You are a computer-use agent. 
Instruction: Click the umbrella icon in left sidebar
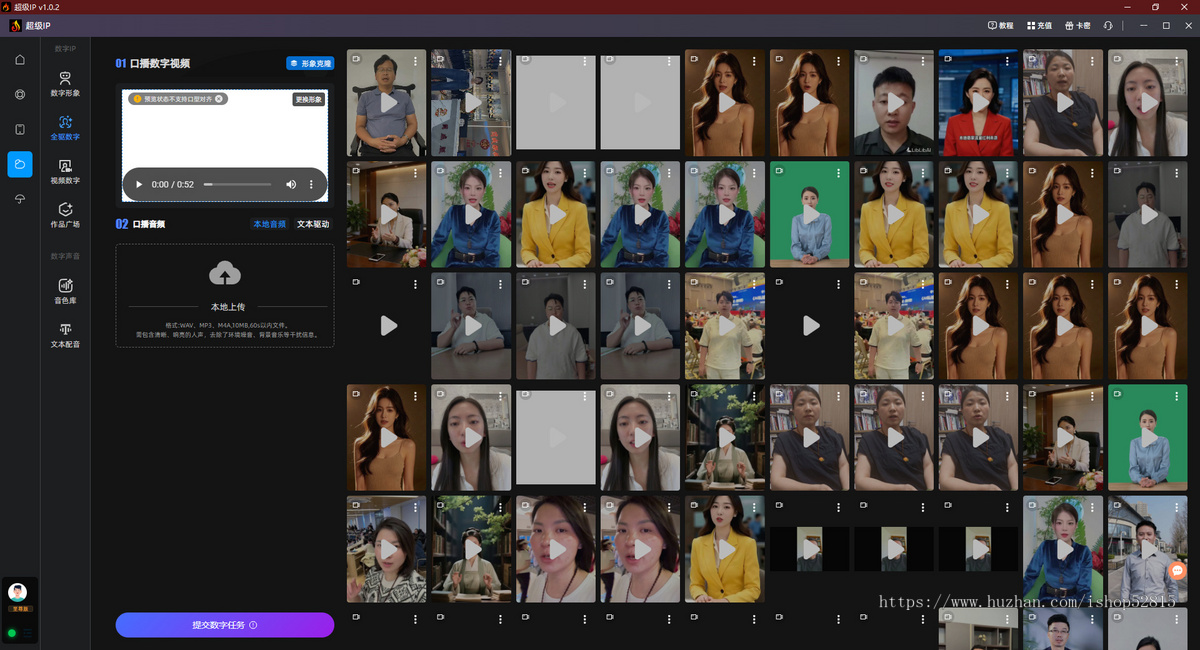tap(20, 199)
